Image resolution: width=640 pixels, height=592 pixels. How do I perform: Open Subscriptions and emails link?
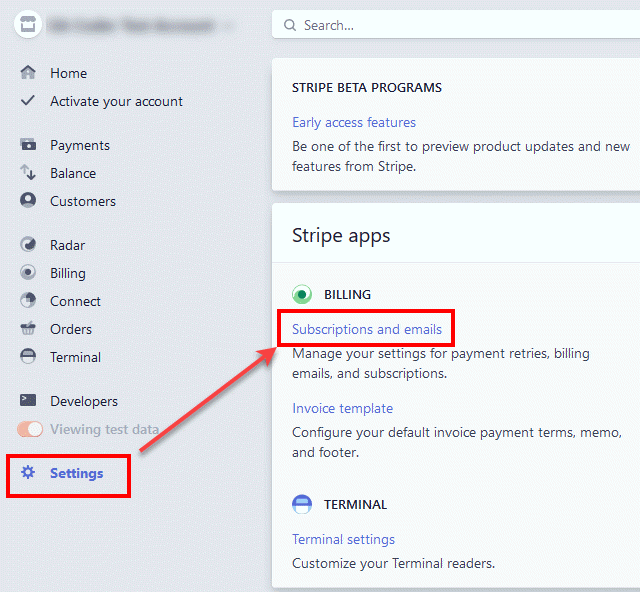pyautogui.click(x=366, y=329)
